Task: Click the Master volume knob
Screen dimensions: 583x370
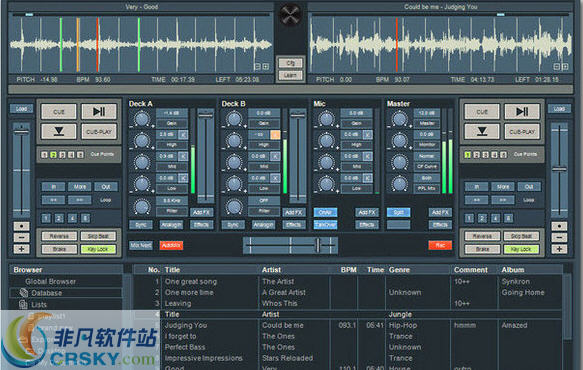Action: 399,119
